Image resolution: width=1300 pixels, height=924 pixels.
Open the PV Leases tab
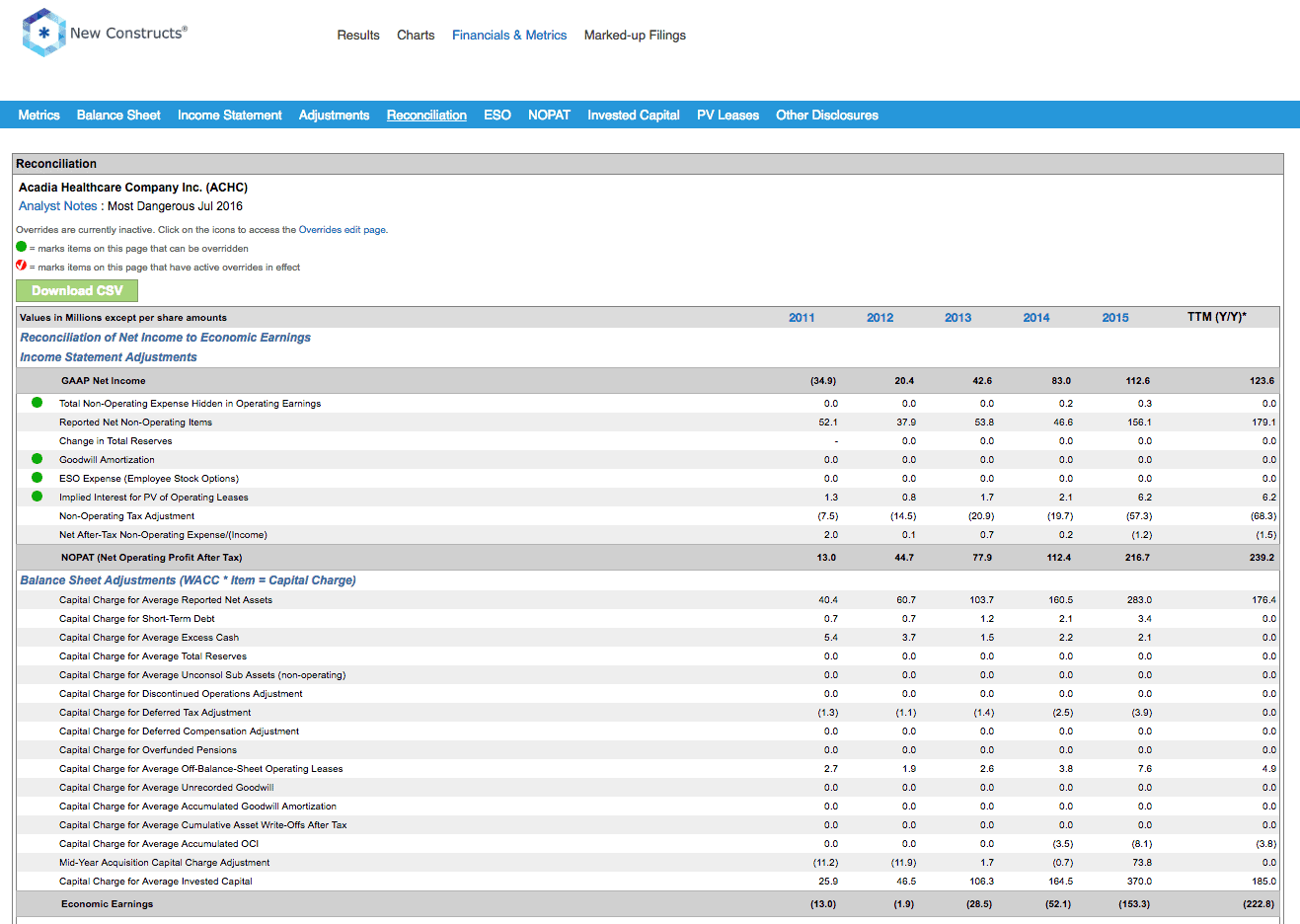click(x=727, y=115)
